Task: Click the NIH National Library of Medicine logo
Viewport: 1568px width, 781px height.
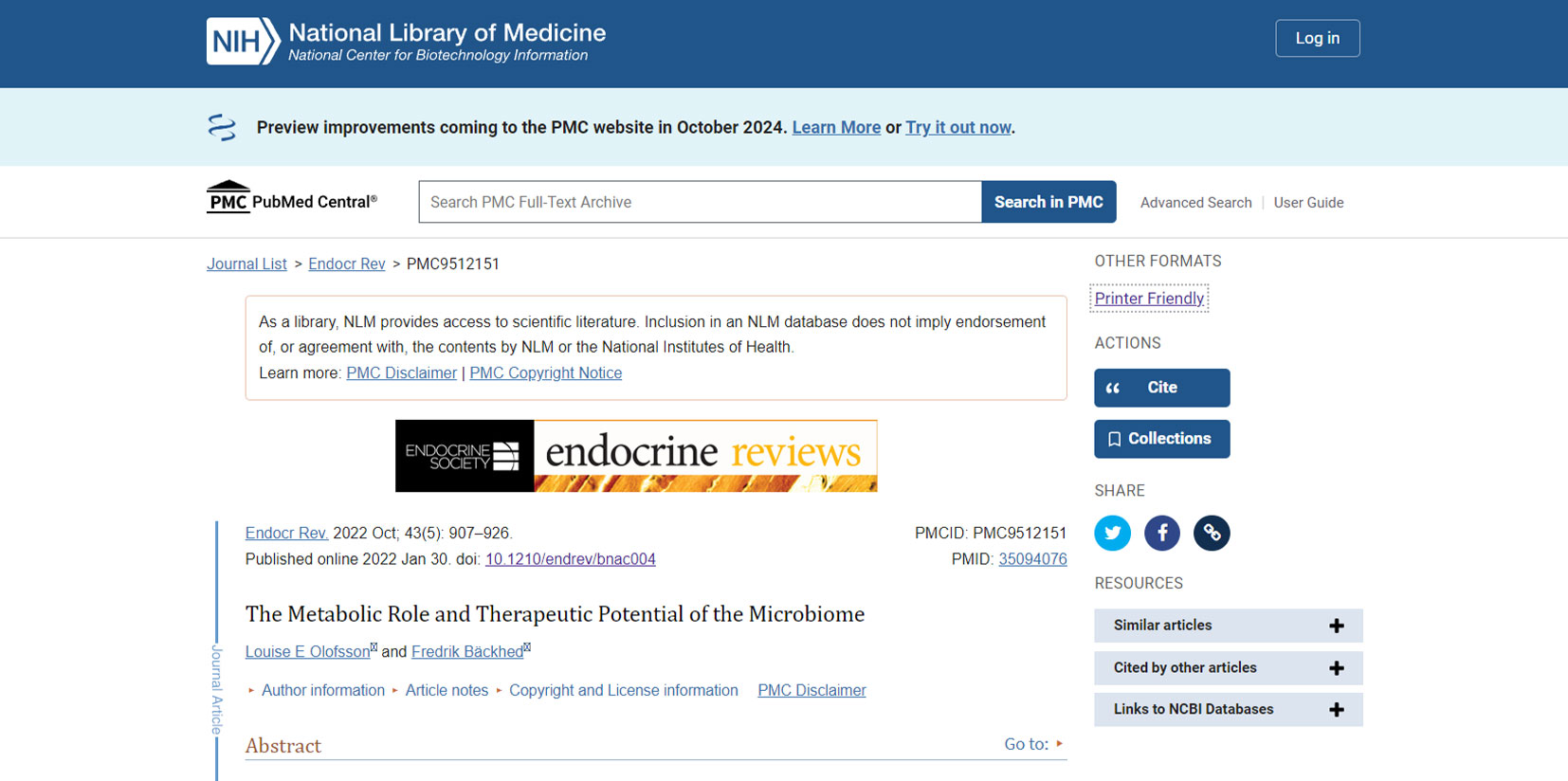Action: pos(406,42)
